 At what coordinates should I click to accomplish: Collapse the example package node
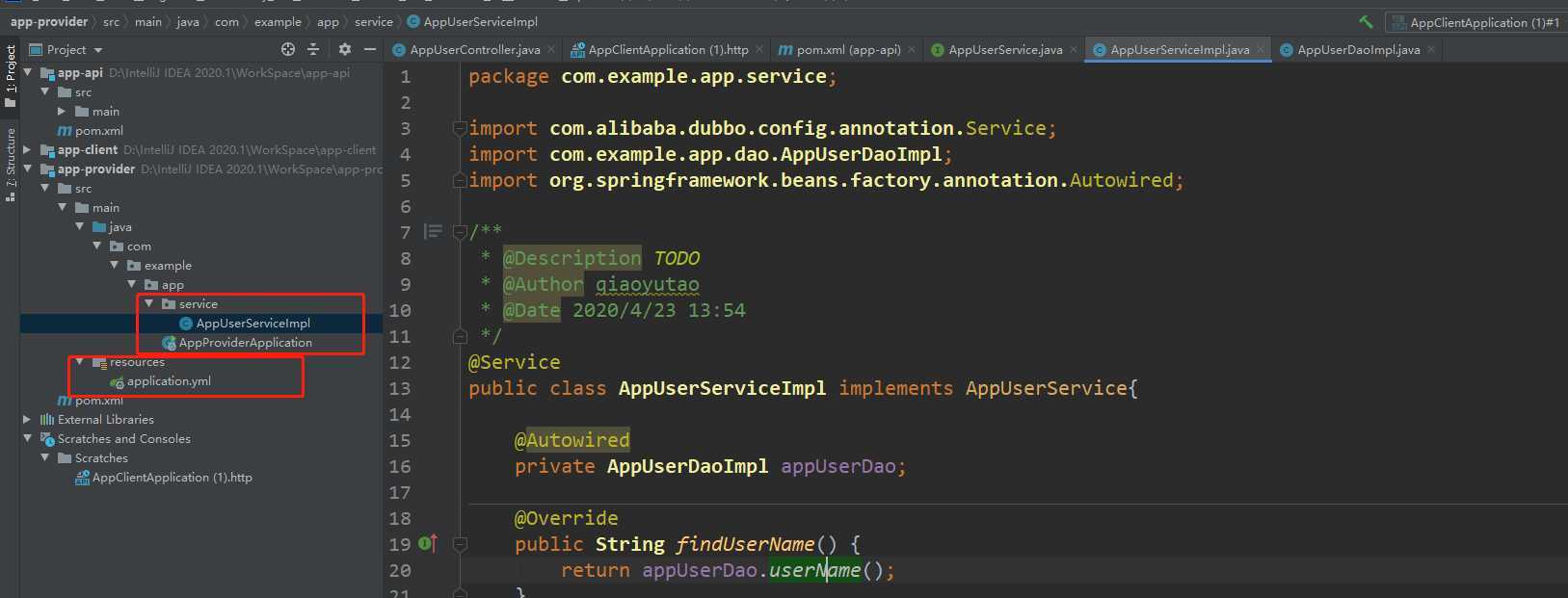pyautogui.click(x=115, y=265)
